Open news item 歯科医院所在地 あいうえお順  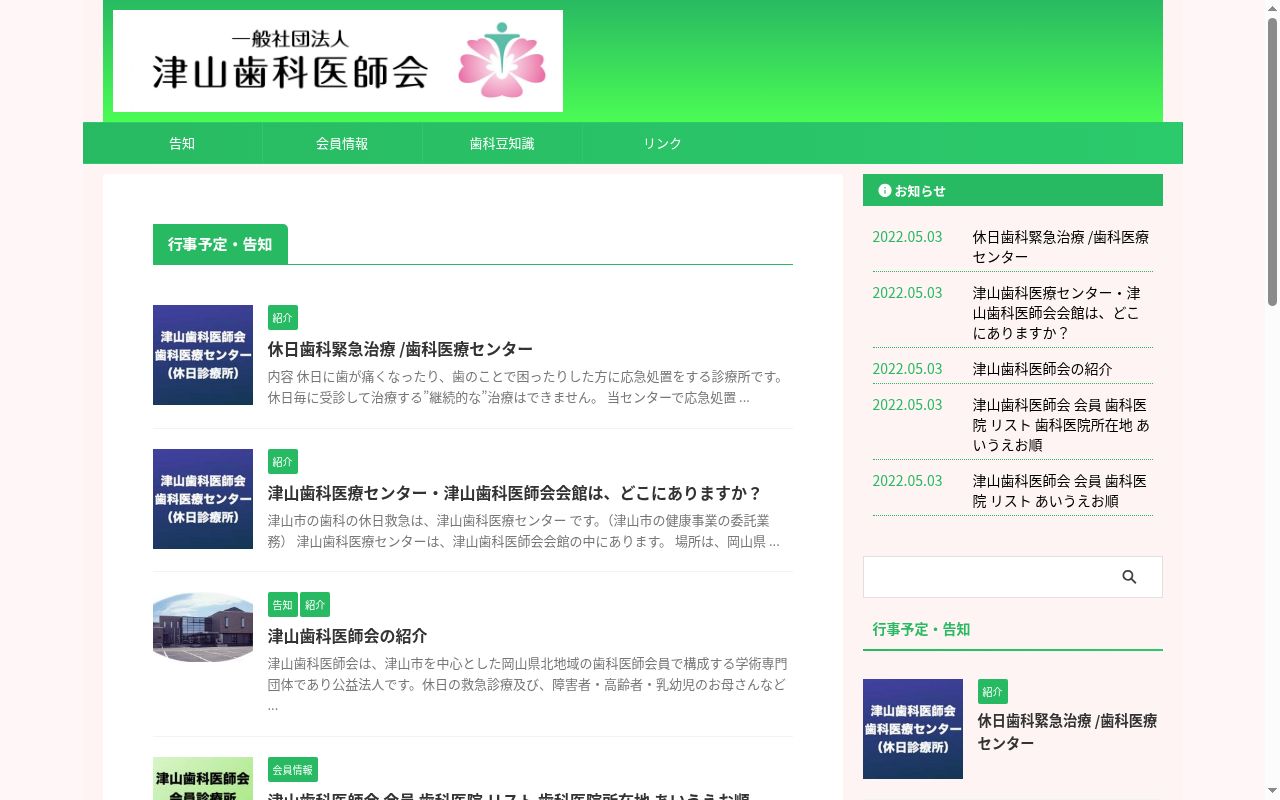pos(1061,425)
